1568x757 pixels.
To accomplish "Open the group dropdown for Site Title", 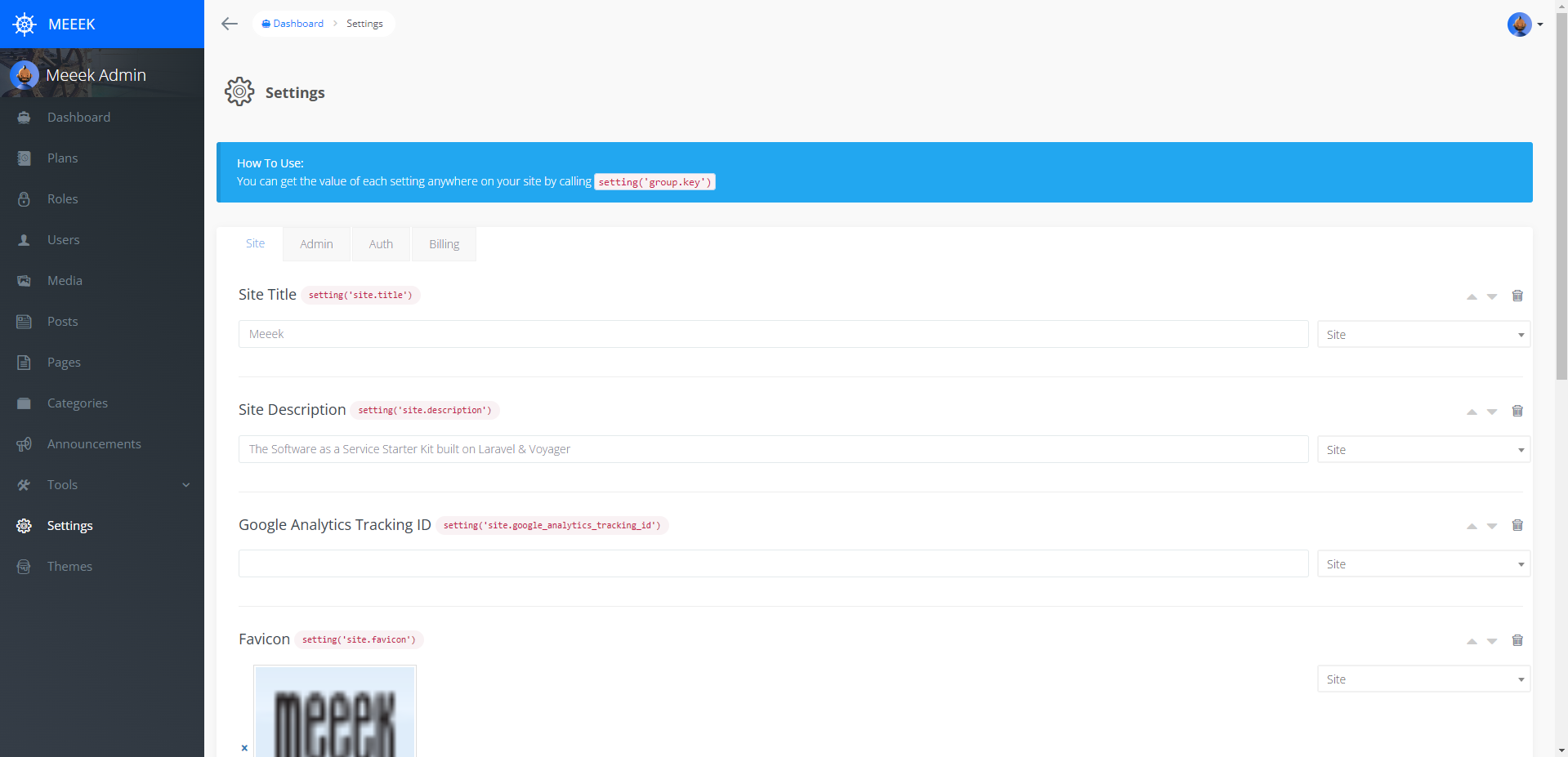I will (1422, 334).
